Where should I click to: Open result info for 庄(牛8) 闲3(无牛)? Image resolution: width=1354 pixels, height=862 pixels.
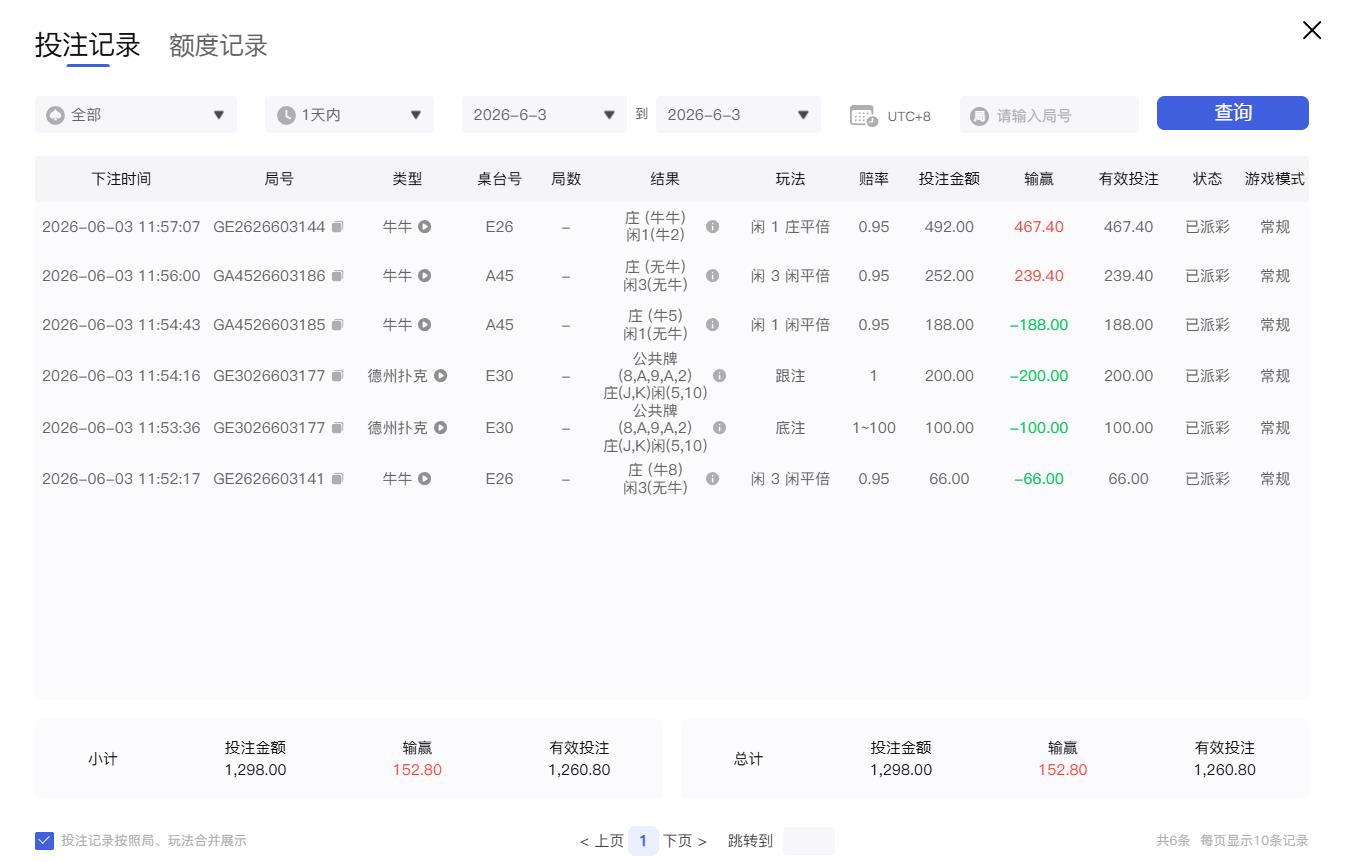tap(713, 479)
